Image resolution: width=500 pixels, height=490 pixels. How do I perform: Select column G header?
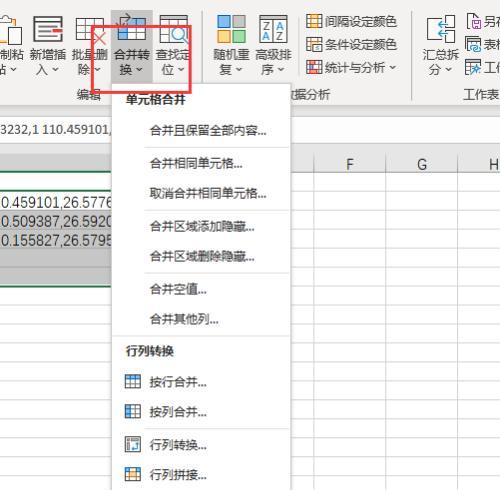[422, 164]
